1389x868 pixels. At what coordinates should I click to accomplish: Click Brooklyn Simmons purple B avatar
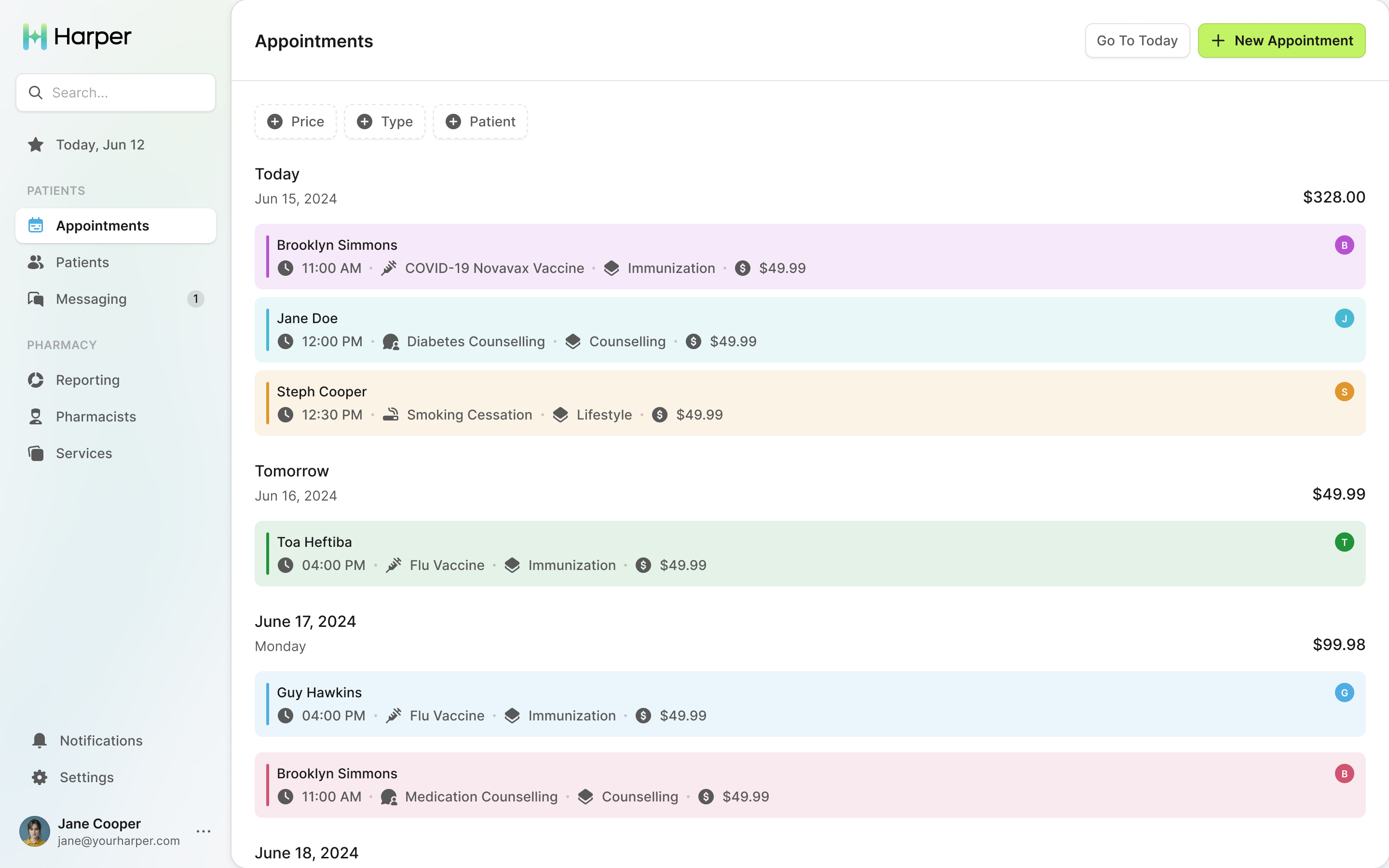(x=1344, y=245)
